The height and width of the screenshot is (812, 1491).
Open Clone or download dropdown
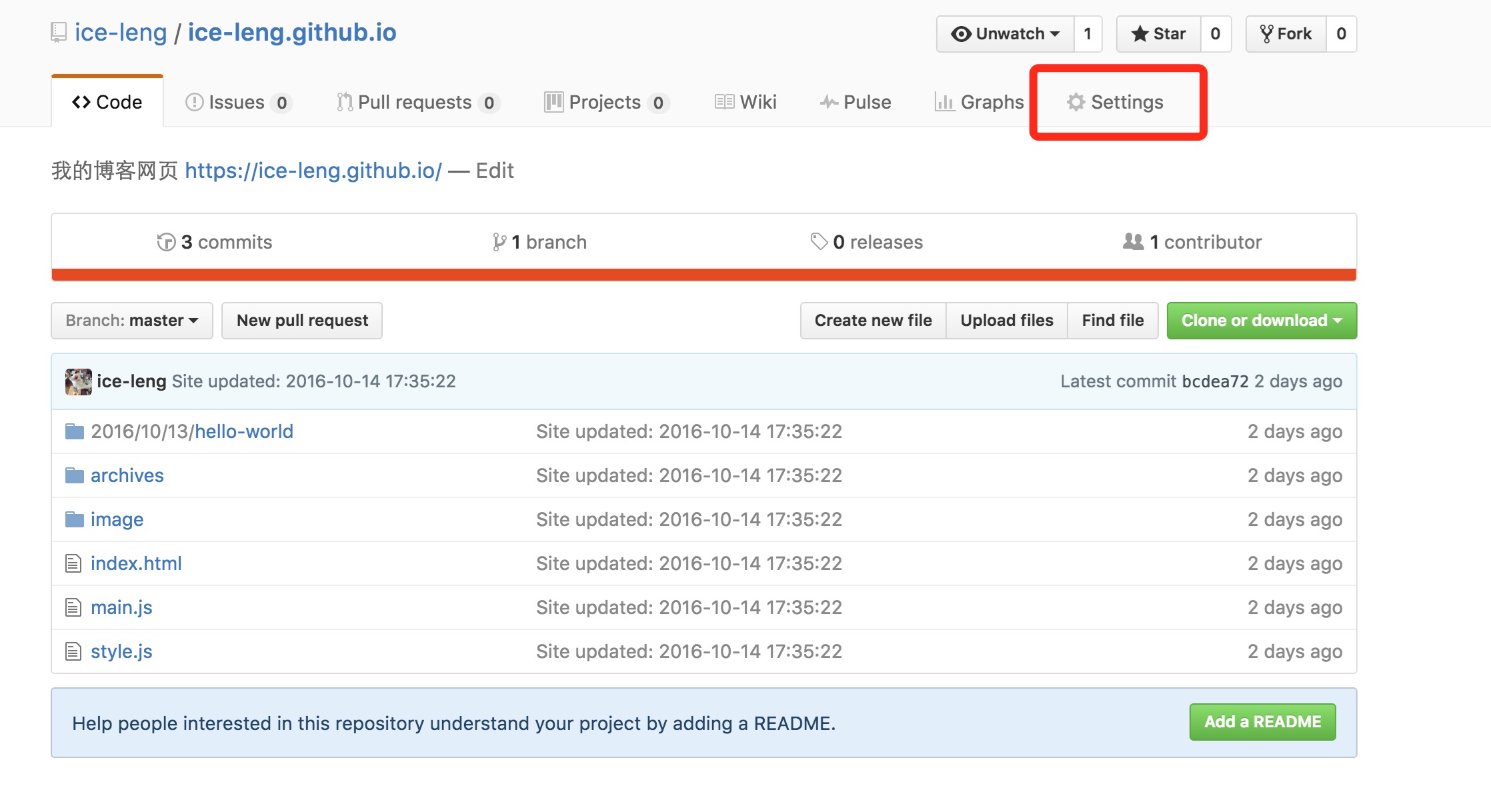click(1261, 321)
